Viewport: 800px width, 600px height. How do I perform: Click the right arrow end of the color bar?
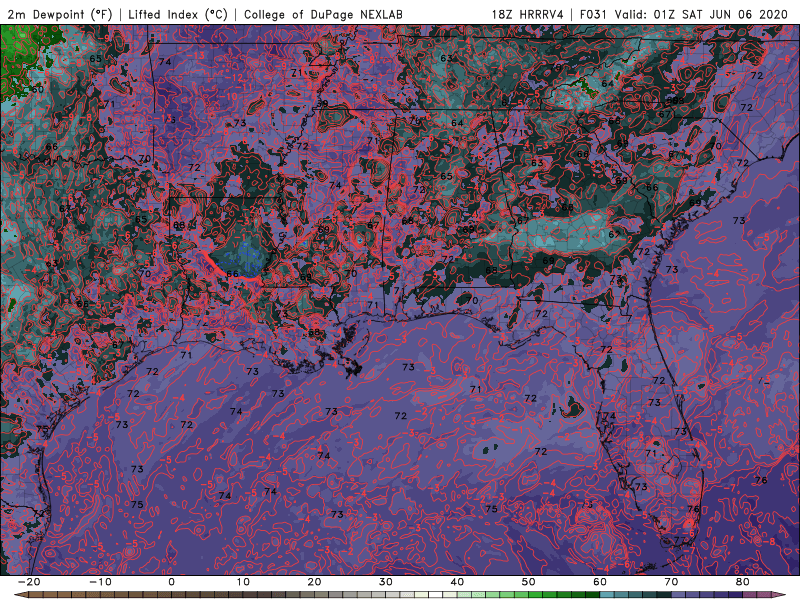[779, 595]
